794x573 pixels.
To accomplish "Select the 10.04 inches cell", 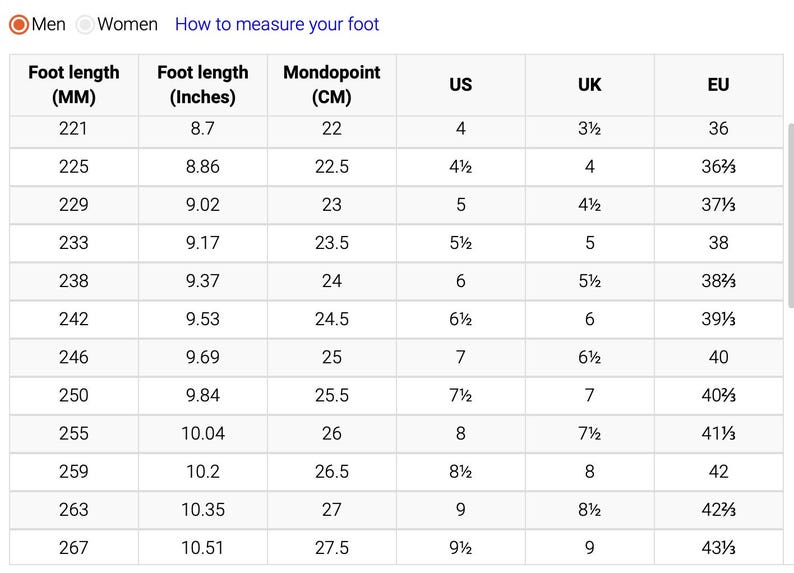I will tap(203, 433).
